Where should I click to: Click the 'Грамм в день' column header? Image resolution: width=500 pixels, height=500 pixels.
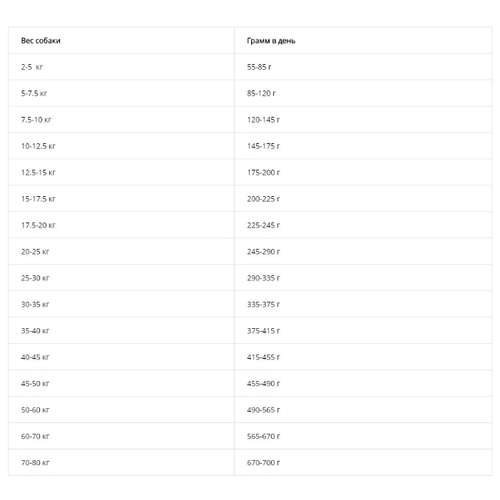click(363, 40)
